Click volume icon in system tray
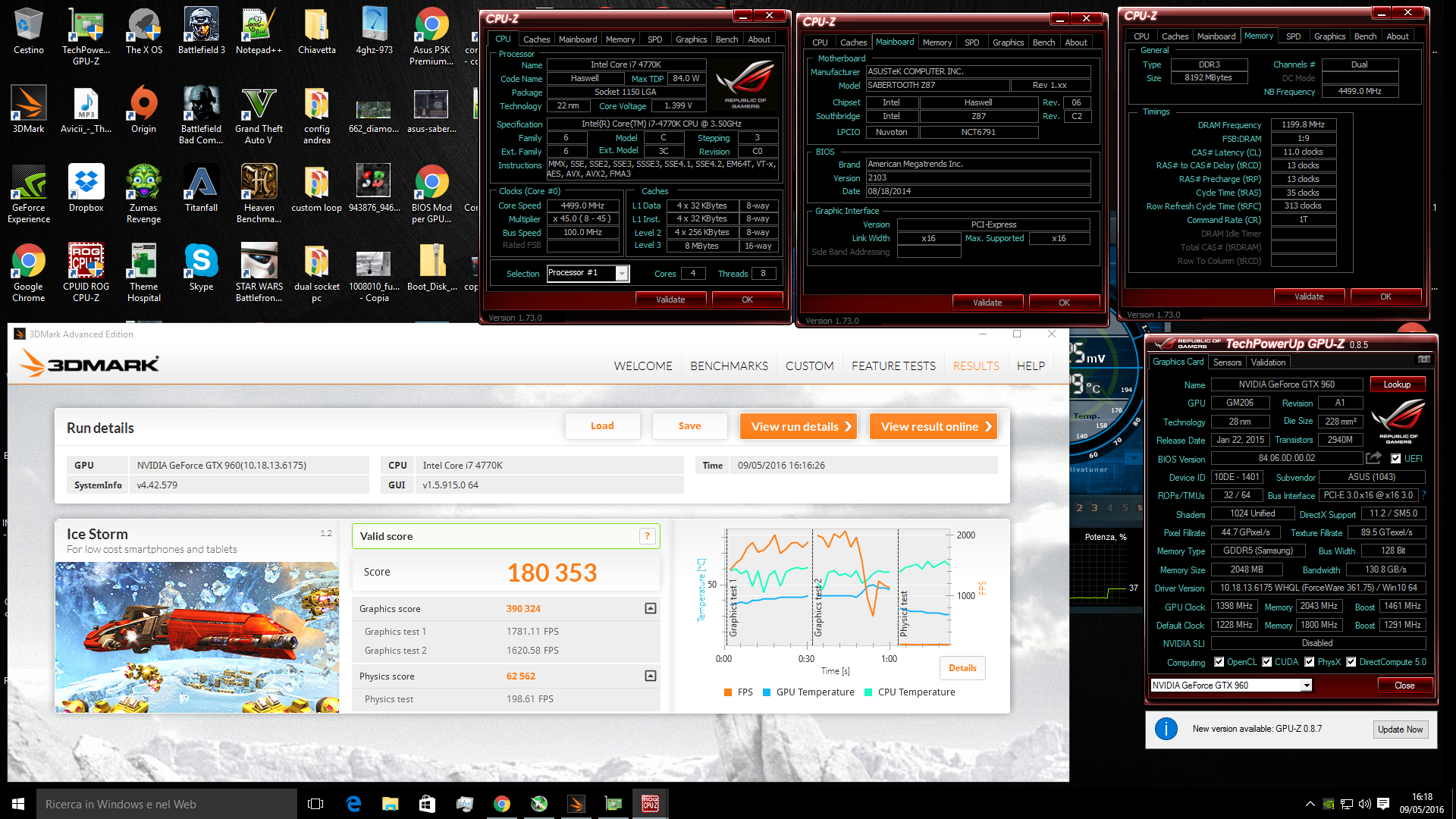 (x=1364, y=804)
